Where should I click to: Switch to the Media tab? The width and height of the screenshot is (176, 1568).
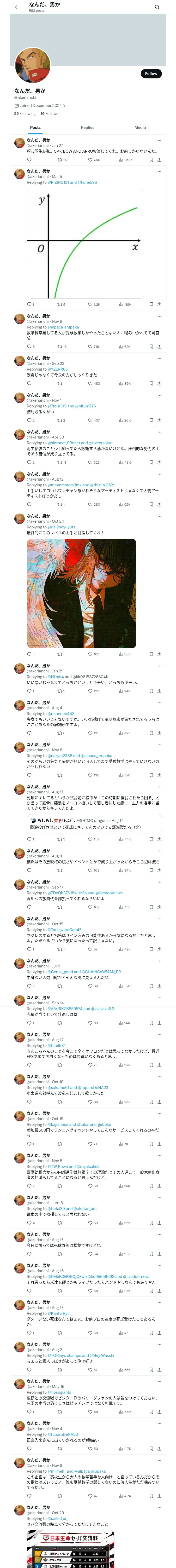coord(140,128)
